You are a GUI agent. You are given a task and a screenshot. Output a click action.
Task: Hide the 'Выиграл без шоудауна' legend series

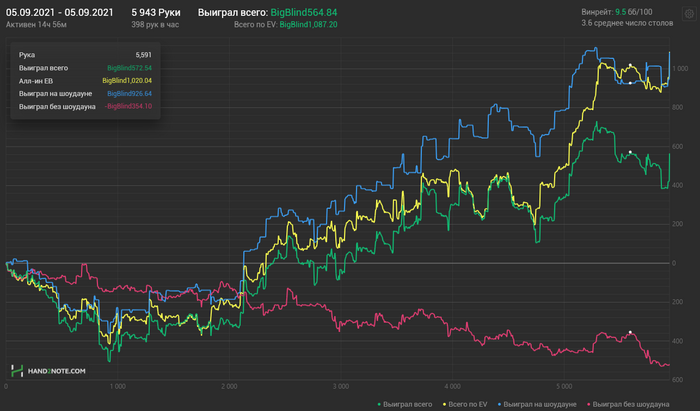(x=630, y=403)
